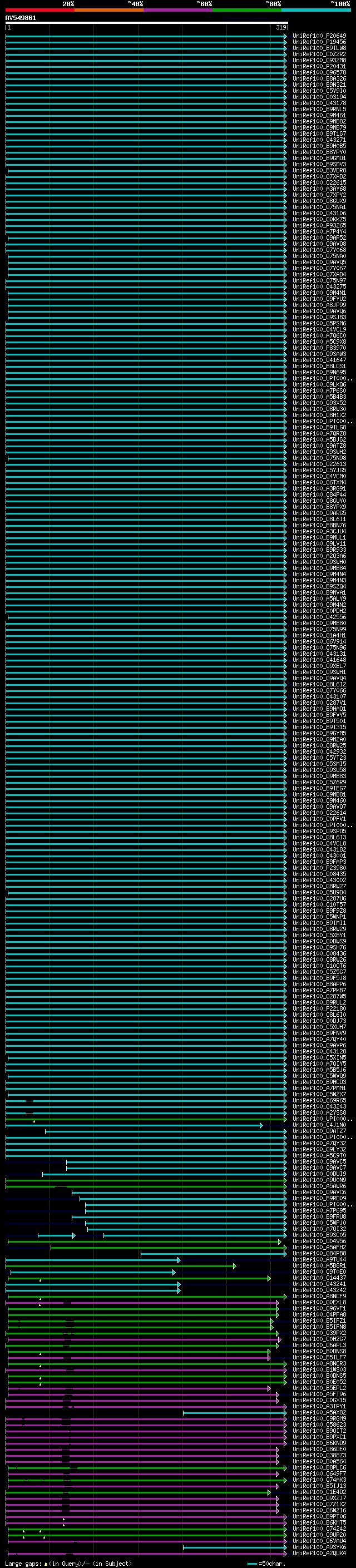
Task: Click the orange ~40% identity legend segment
Action: 109,11
